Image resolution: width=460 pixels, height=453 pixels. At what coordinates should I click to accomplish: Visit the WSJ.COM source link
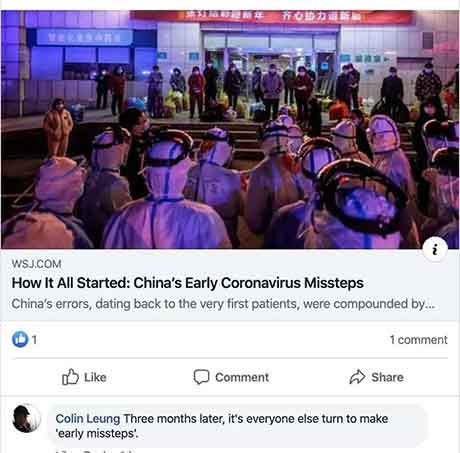coord(36,264)
